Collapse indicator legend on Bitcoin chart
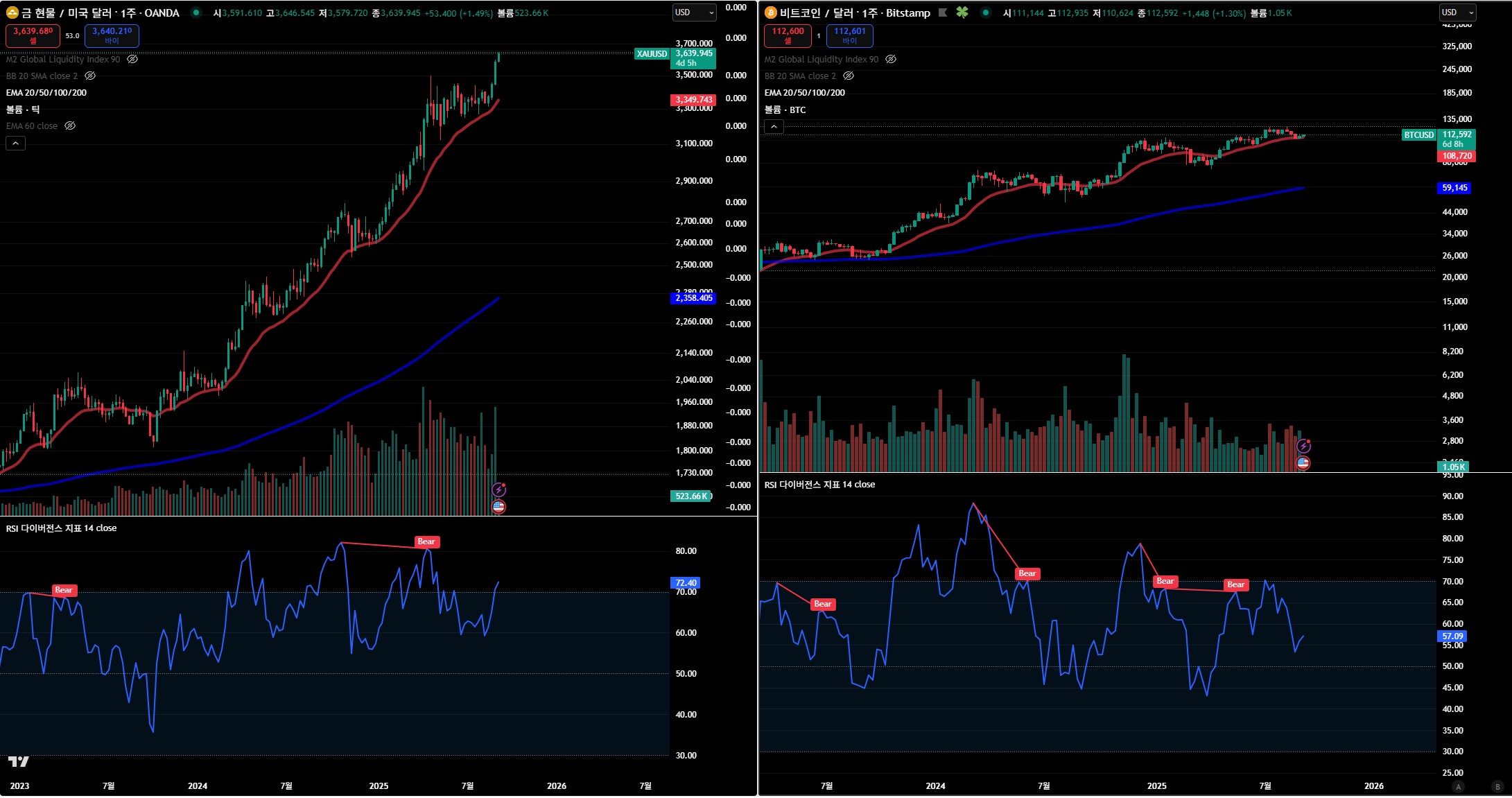The image size is (1512, 798). [774, 127]
